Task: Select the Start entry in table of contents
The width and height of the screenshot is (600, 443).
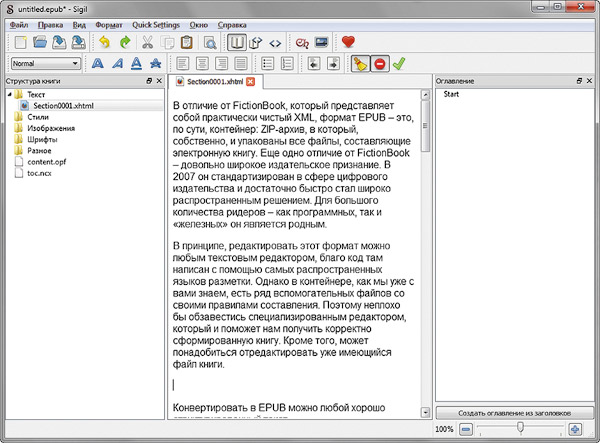Action: pos(451,94)
